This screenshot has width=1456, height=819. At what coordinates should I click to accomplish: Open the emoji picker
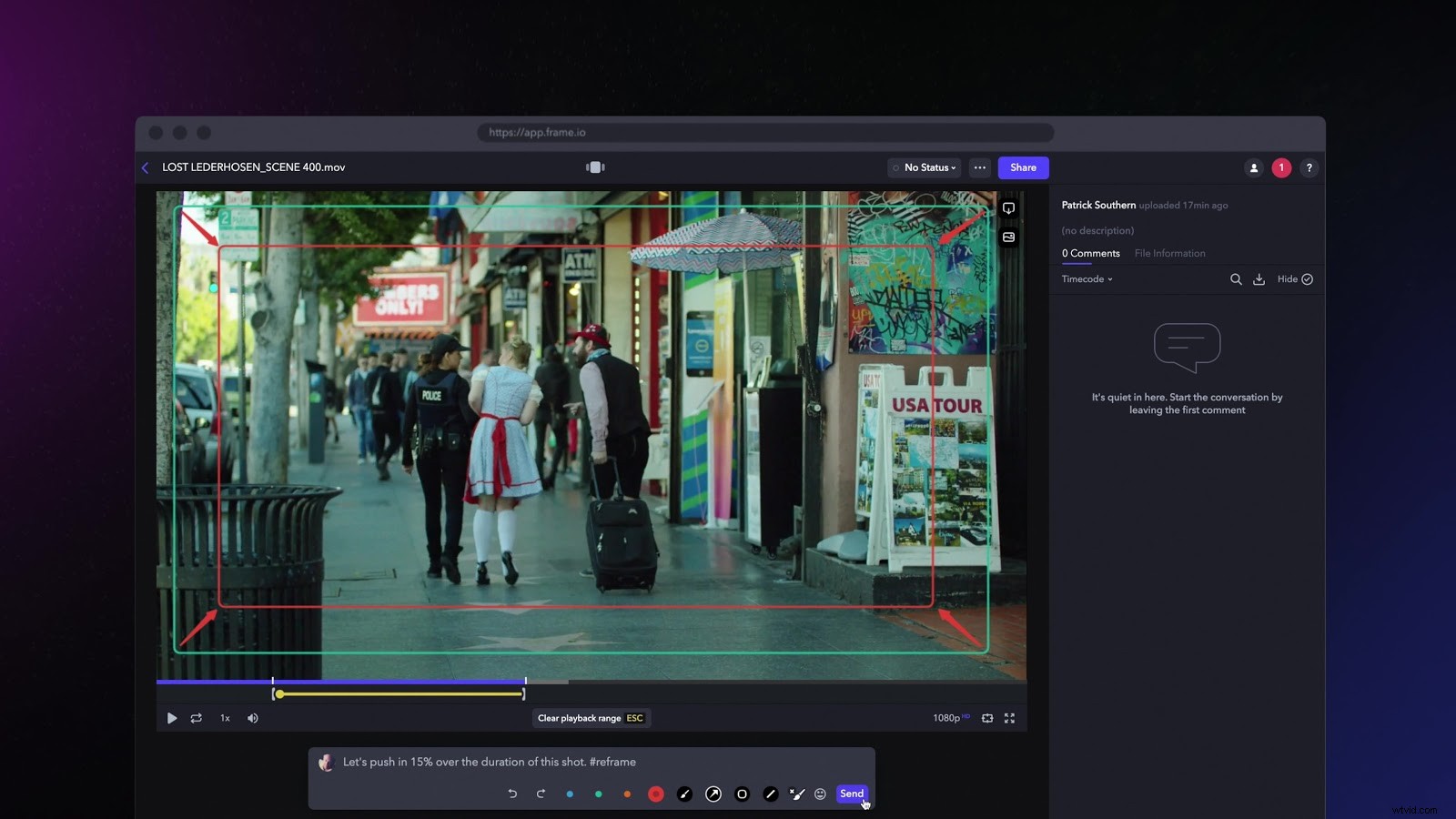(822, 794)
